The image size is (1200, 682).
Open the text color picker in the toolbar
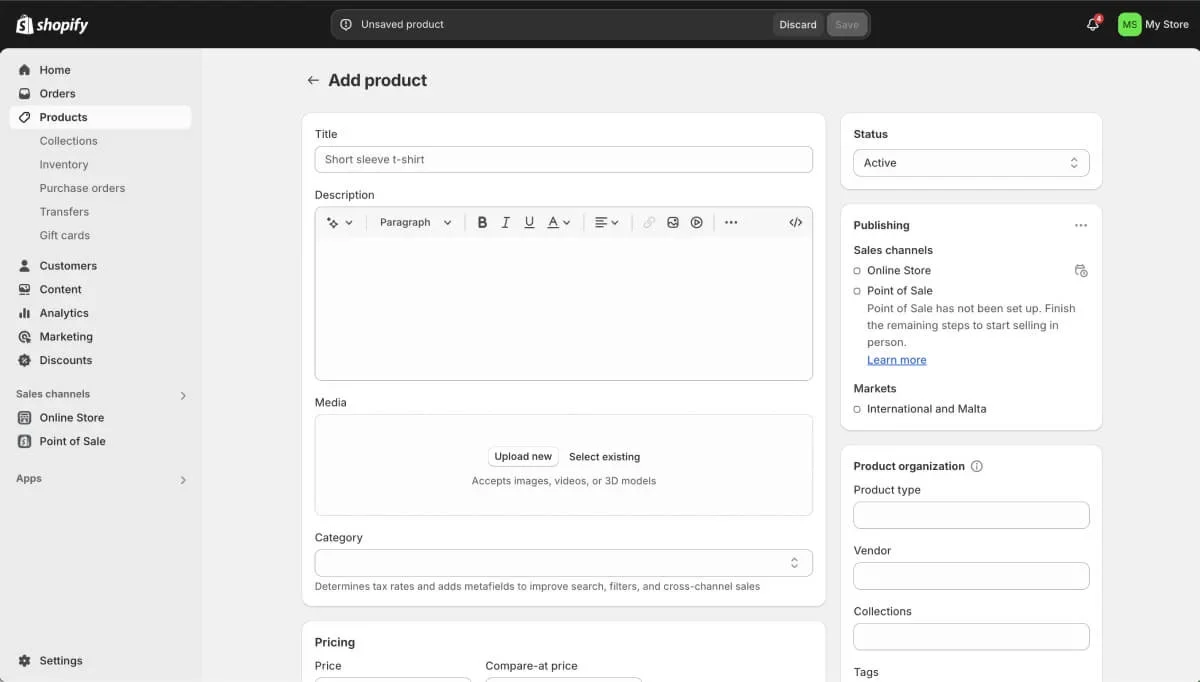click(557, 222)
